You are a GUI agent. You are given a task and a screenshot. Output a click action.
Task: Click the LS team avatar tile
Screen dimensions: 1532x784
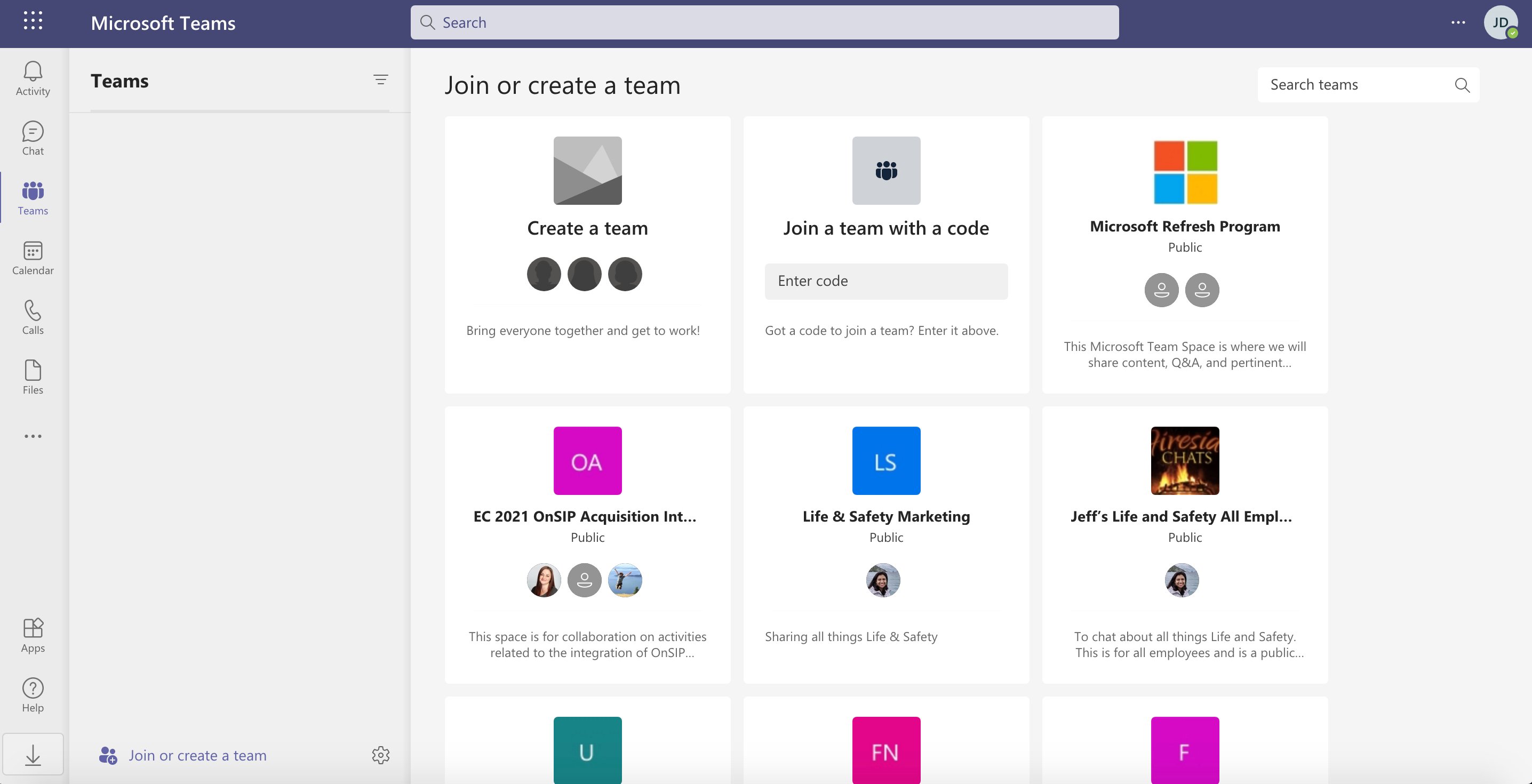click(886, 460)
